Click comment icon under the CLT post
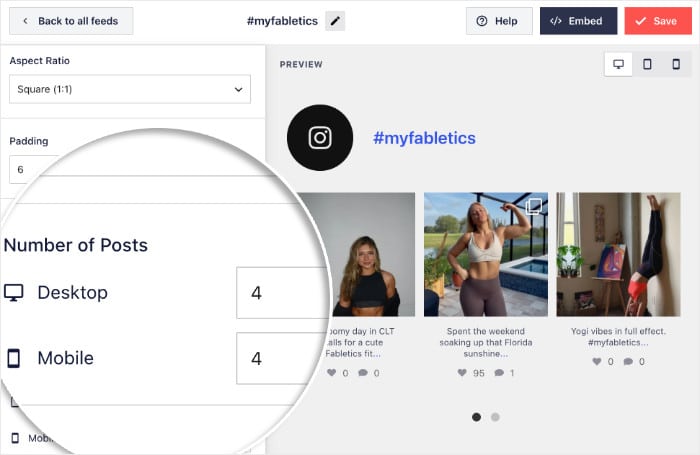This screenshot has width=700, height=455. (363, 372)
